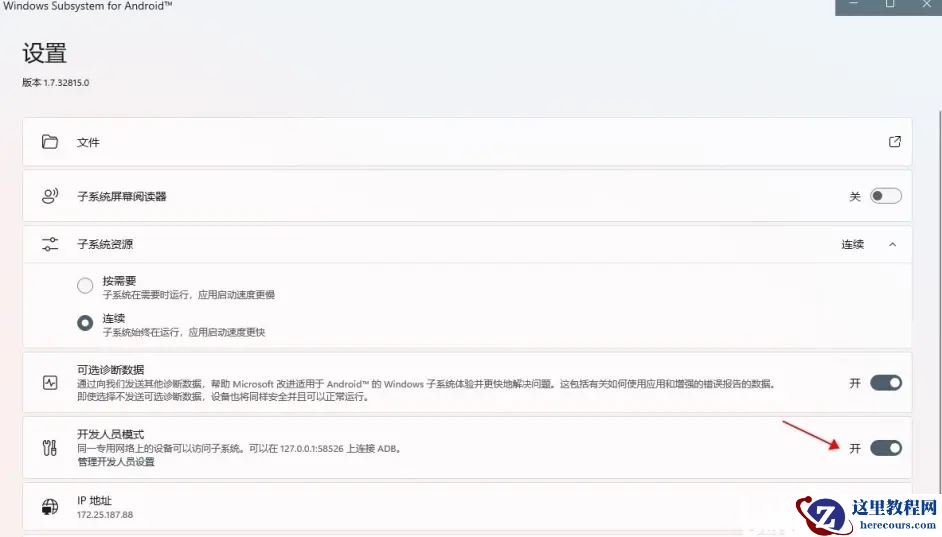Click the folder icon beside 文件
Screen dimensions: 942x537
click(50, 142)
